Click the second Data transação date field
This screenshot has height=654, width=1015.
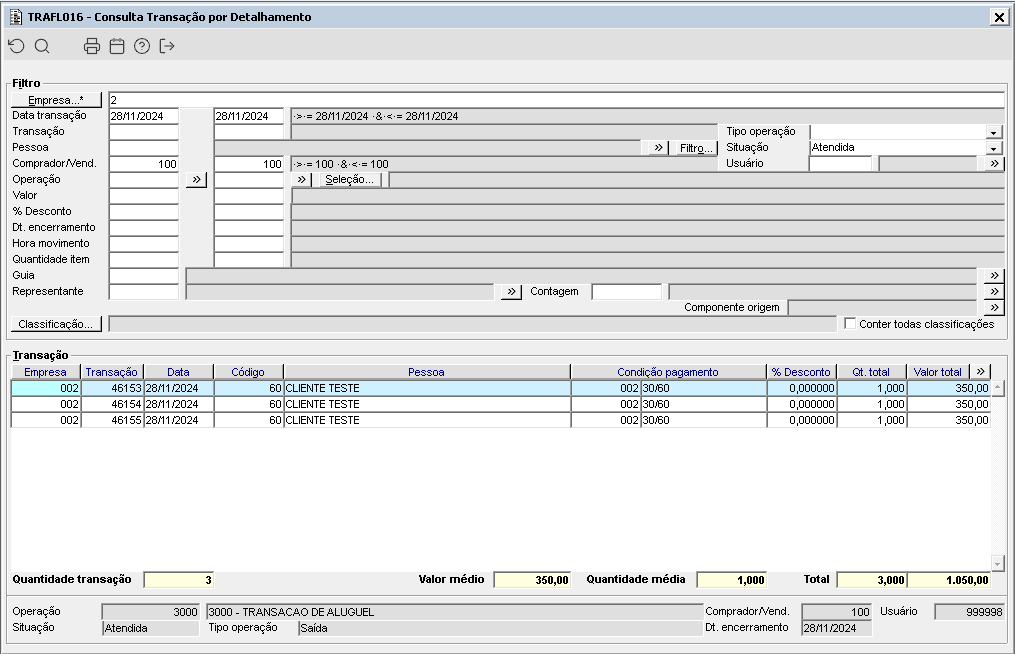pyautogui.click(x=249, y=116)
